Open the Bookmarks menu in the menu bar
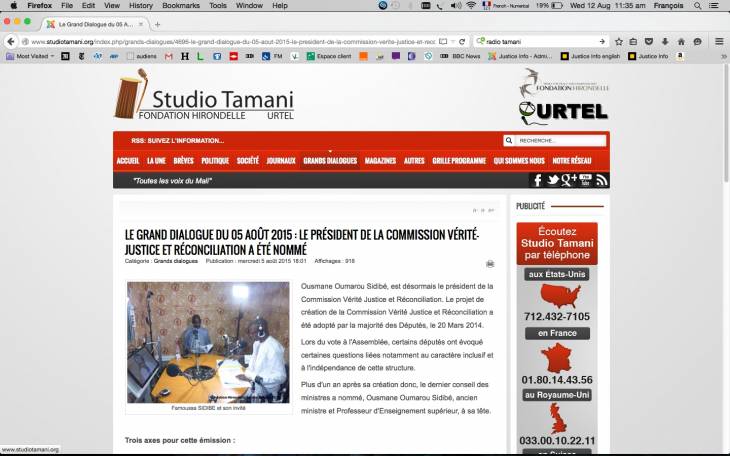Viewport: 730px width, 456px height. tap(181, 6)
